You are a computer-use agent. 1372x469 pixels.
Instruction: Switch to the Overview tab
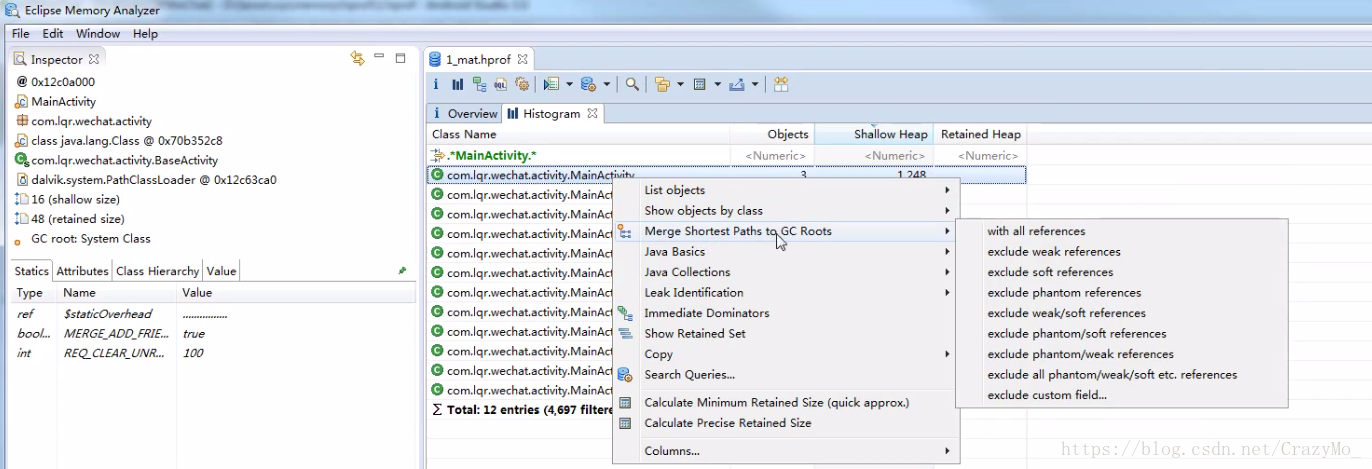[x=464, y=114]
